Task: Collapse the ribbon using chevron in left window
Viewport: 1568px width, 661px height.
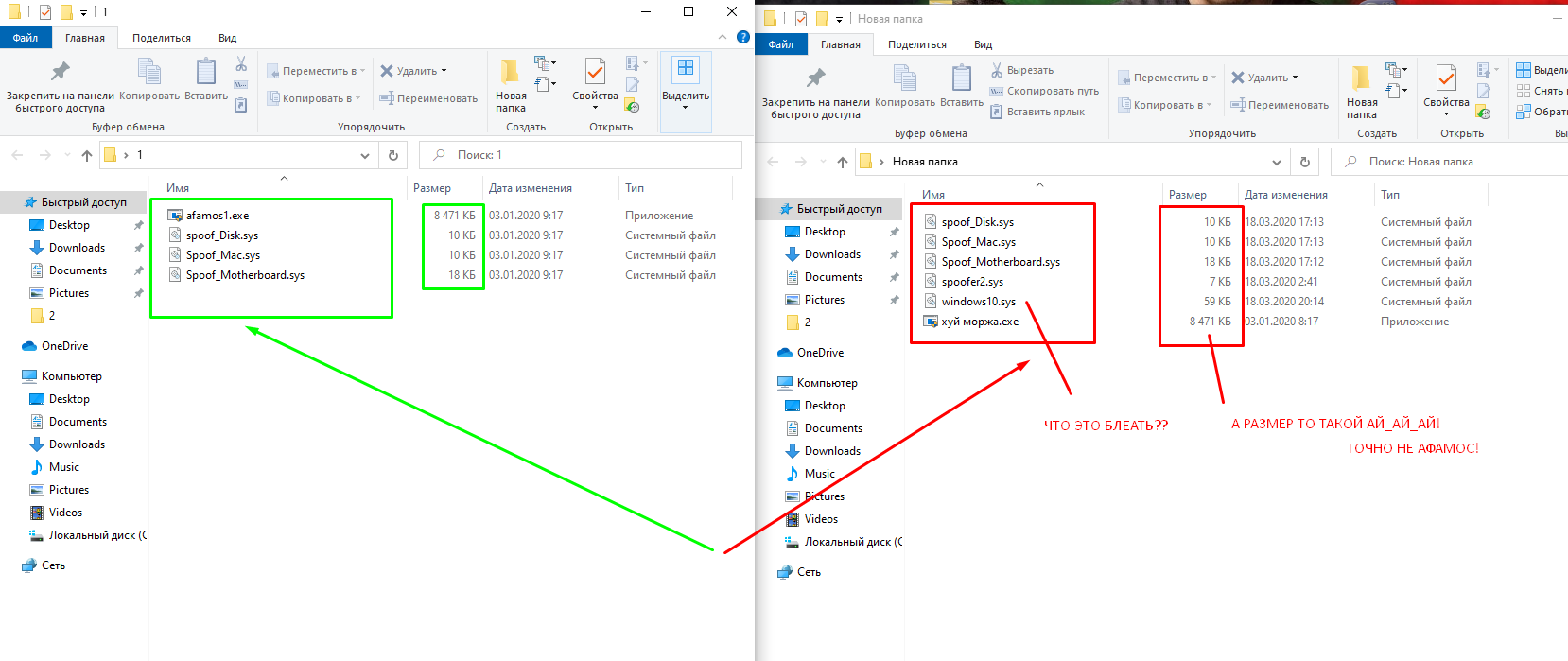Action: tap(723, 38)
